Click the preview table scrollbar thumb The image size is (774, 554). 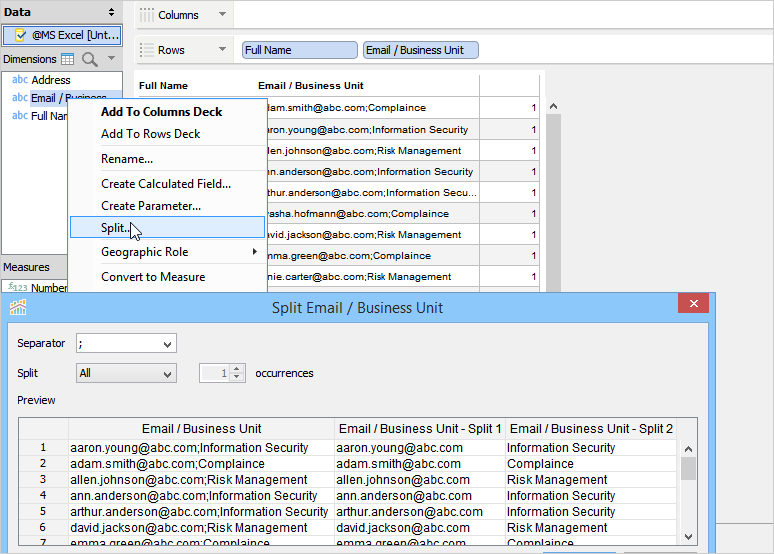688,468
